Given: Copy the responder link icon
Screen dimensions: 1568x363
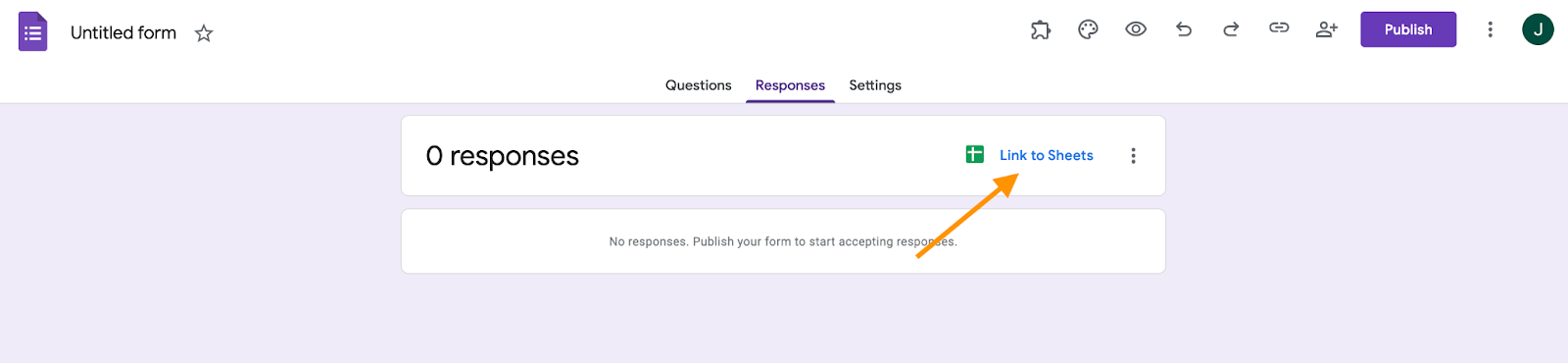Looking at the screenshot, I should pyautogui.click(x=1279, y=28).
